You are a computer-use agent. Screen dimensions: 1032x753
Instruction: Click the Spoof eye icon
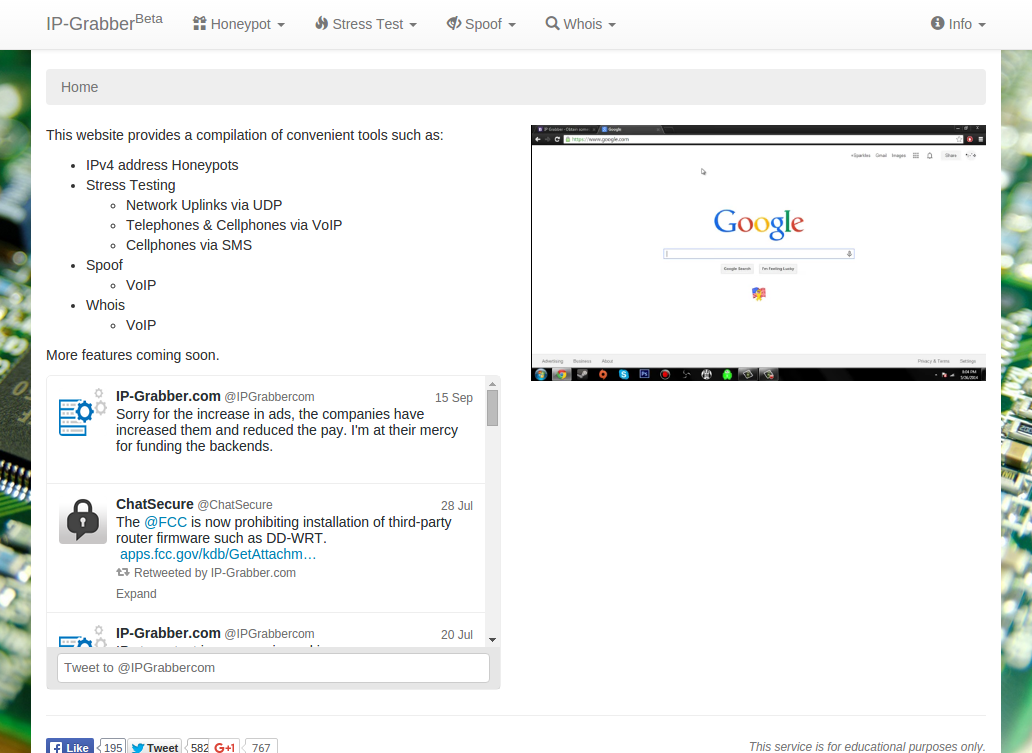click(454, 23)
